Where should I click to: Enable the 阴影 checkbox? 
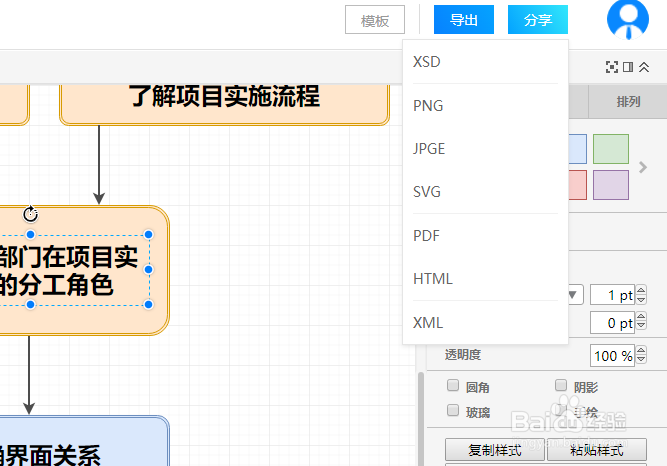(561, 386)
